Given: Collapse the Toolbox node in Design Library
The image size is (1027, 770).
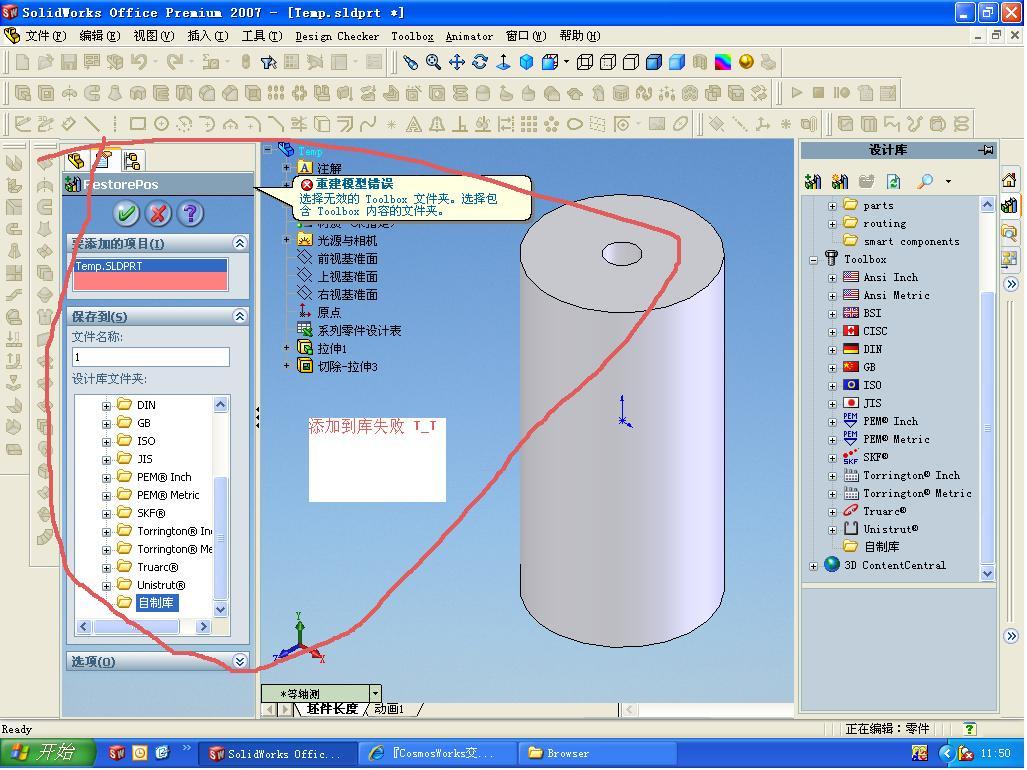Looking at the screenshot, I should point(813,260).
